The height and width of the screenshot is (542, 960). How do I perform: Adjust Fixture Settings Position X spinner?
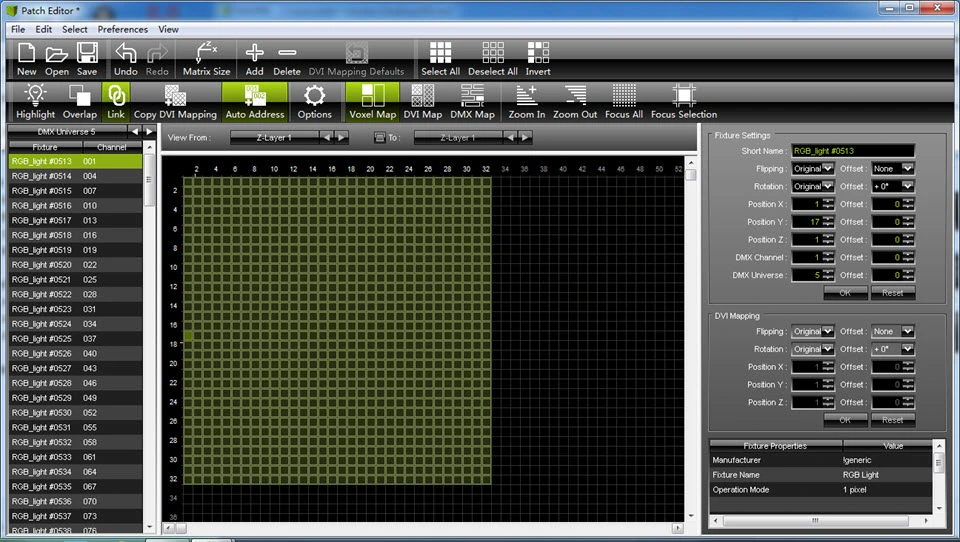click(x=828, y=204)
